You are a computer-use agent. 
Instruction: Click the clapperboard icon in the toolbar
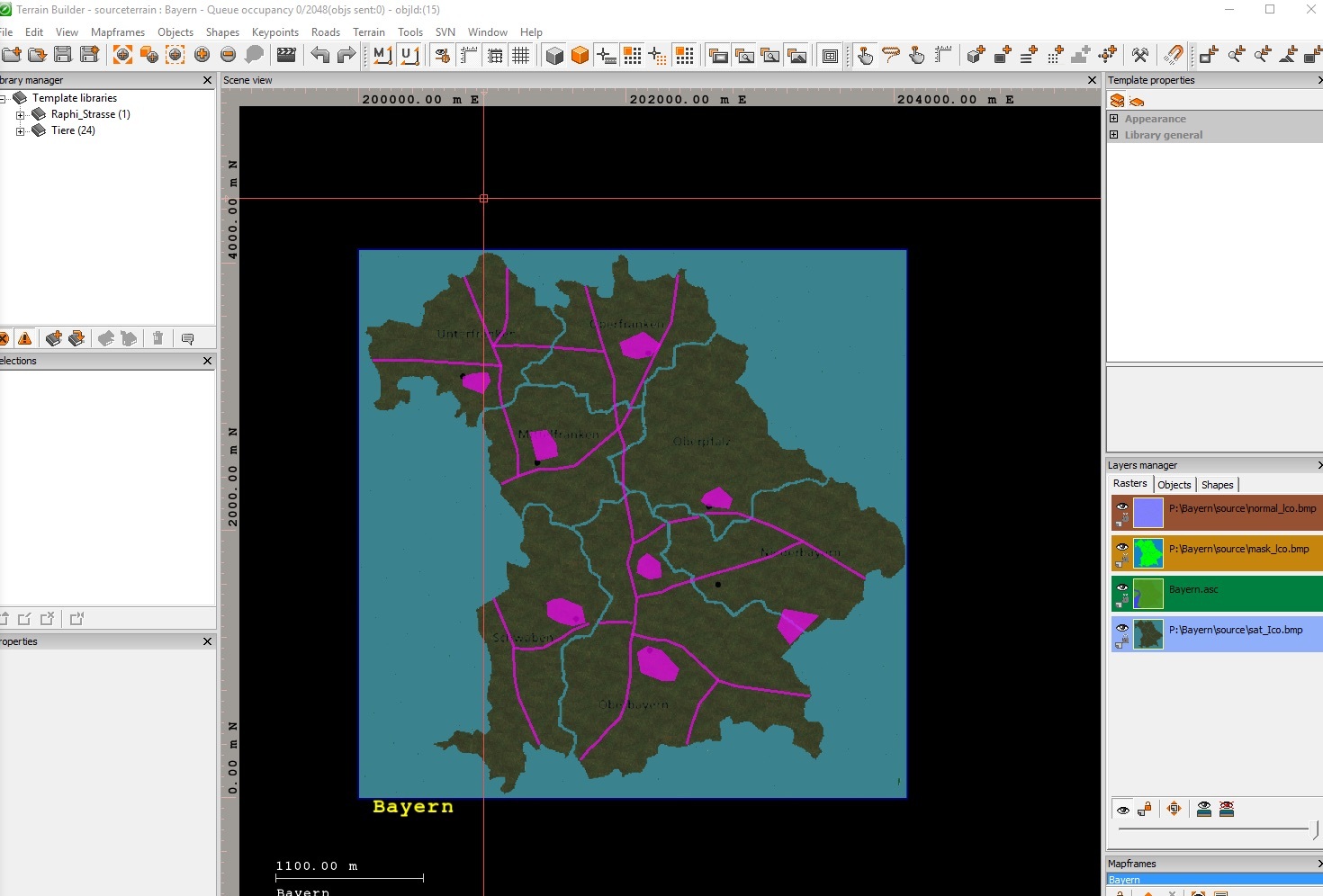coord(286,55)
